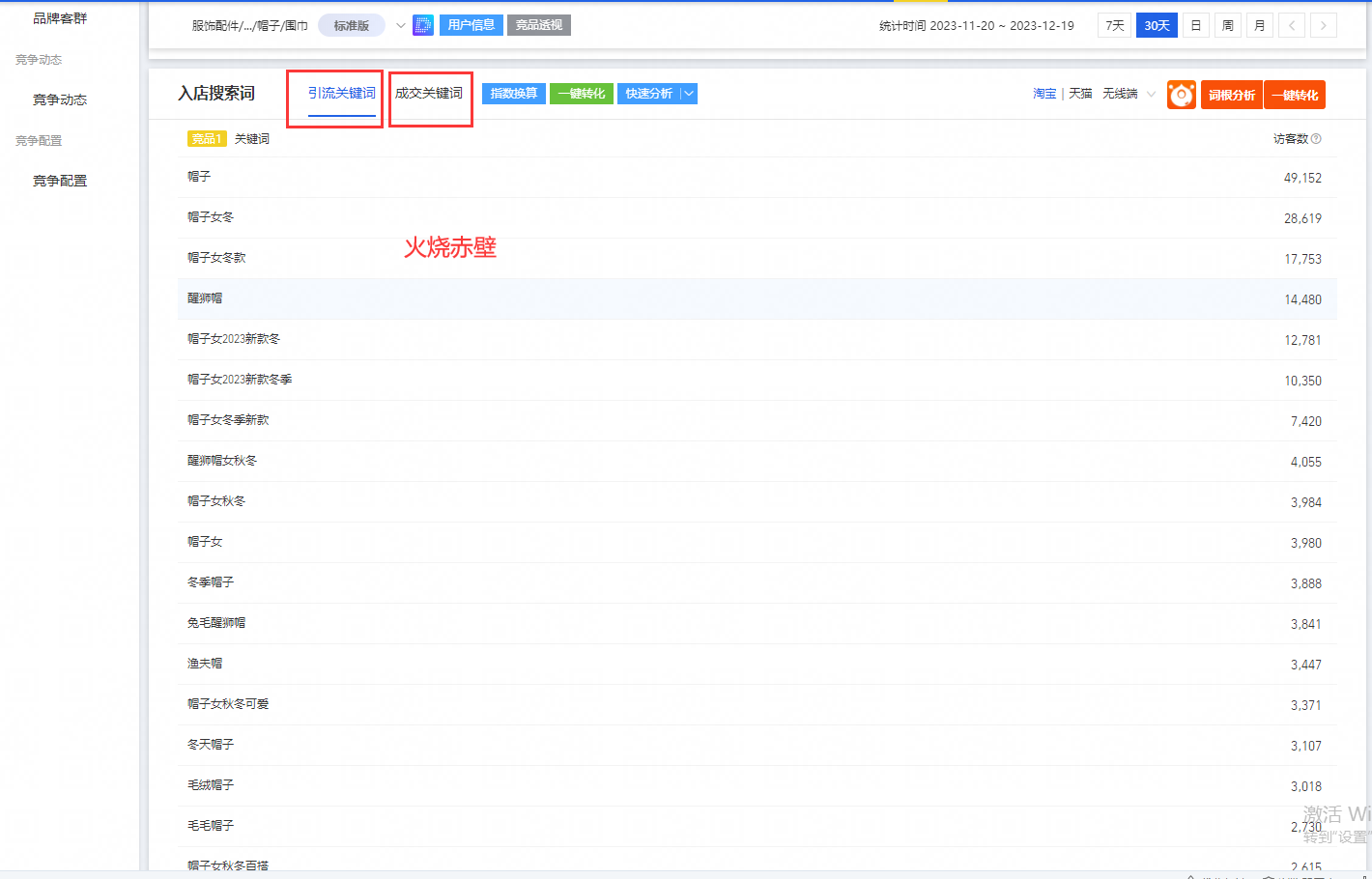Click the green 一键转化 button

click(x=582, y=94)
